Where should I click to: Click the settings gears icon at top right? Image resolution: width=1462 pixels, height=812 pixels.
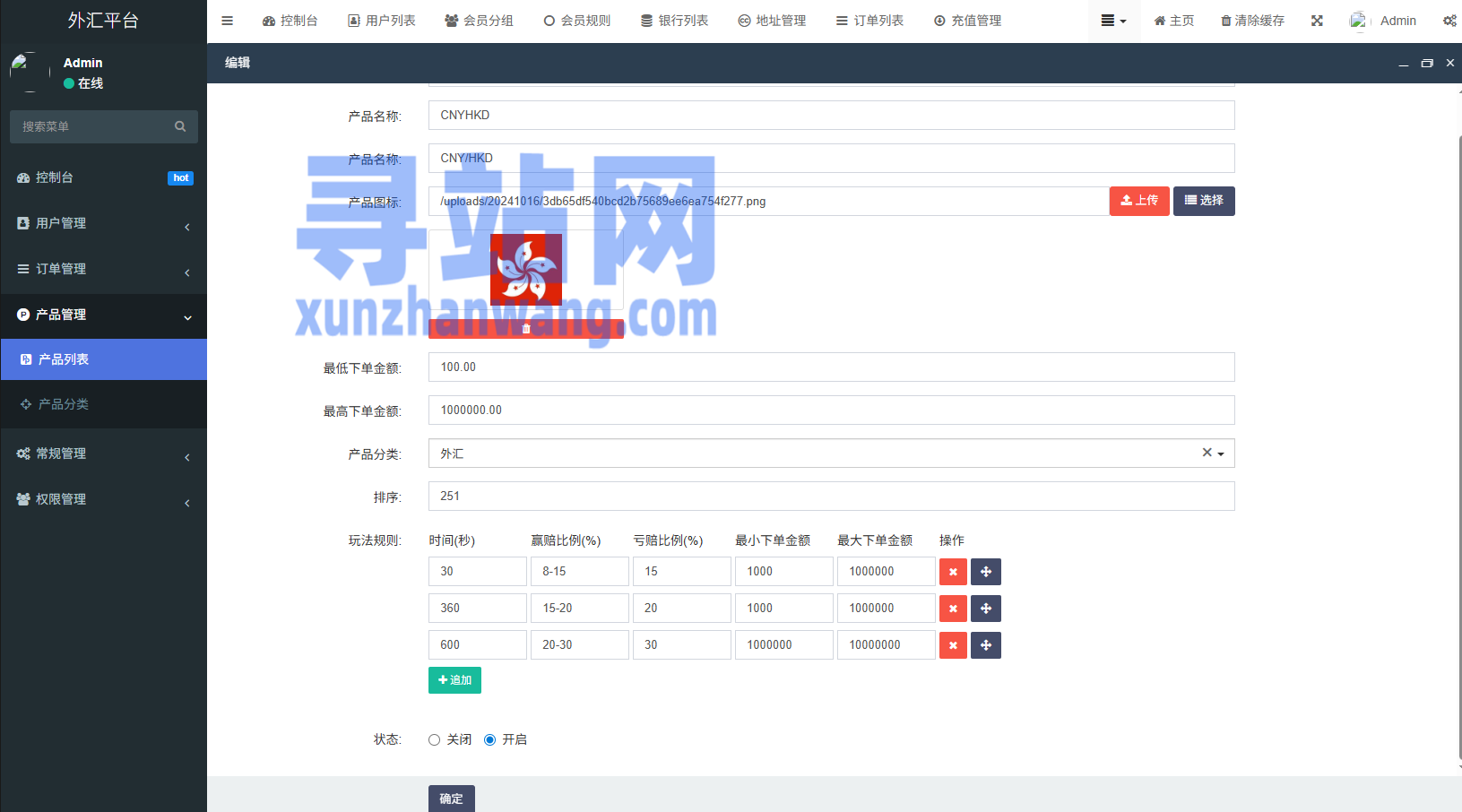point(1449,21)
